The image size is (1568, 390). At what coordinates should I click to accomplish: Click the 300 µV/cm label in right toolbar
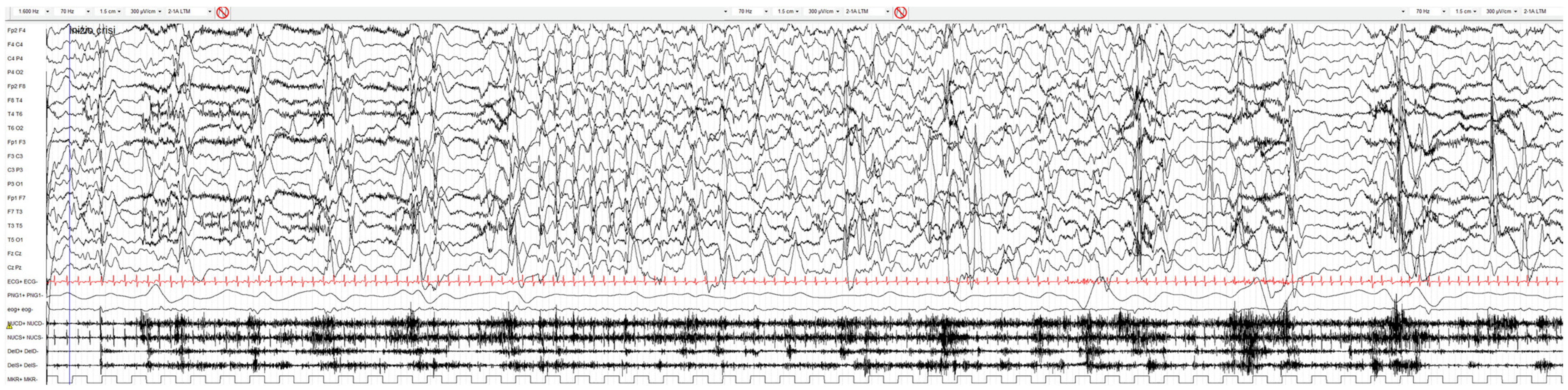coord(1500,11)
